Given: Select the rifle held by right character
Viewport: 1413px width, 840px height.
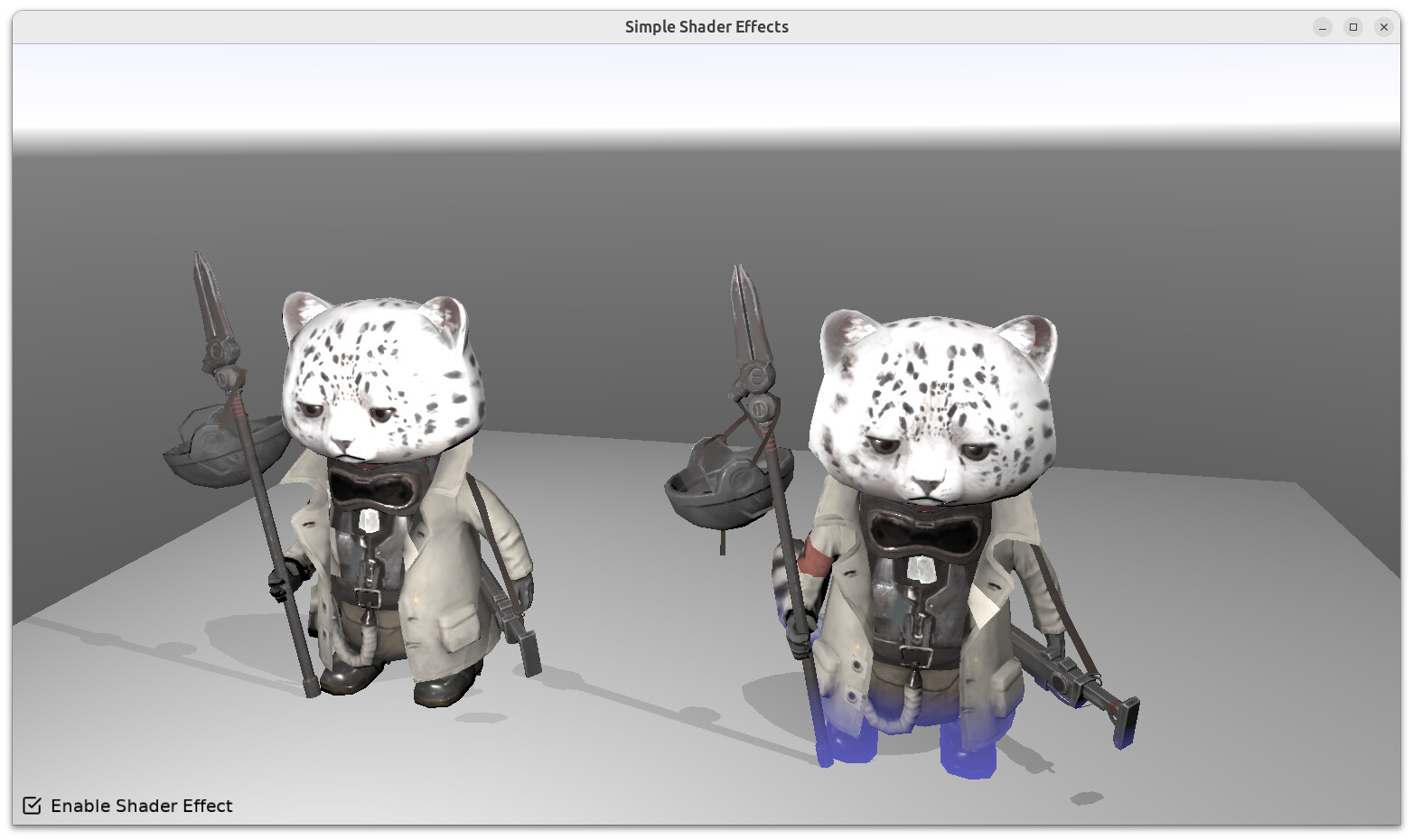Looking at the screenshot, I should pos(1075,684).
